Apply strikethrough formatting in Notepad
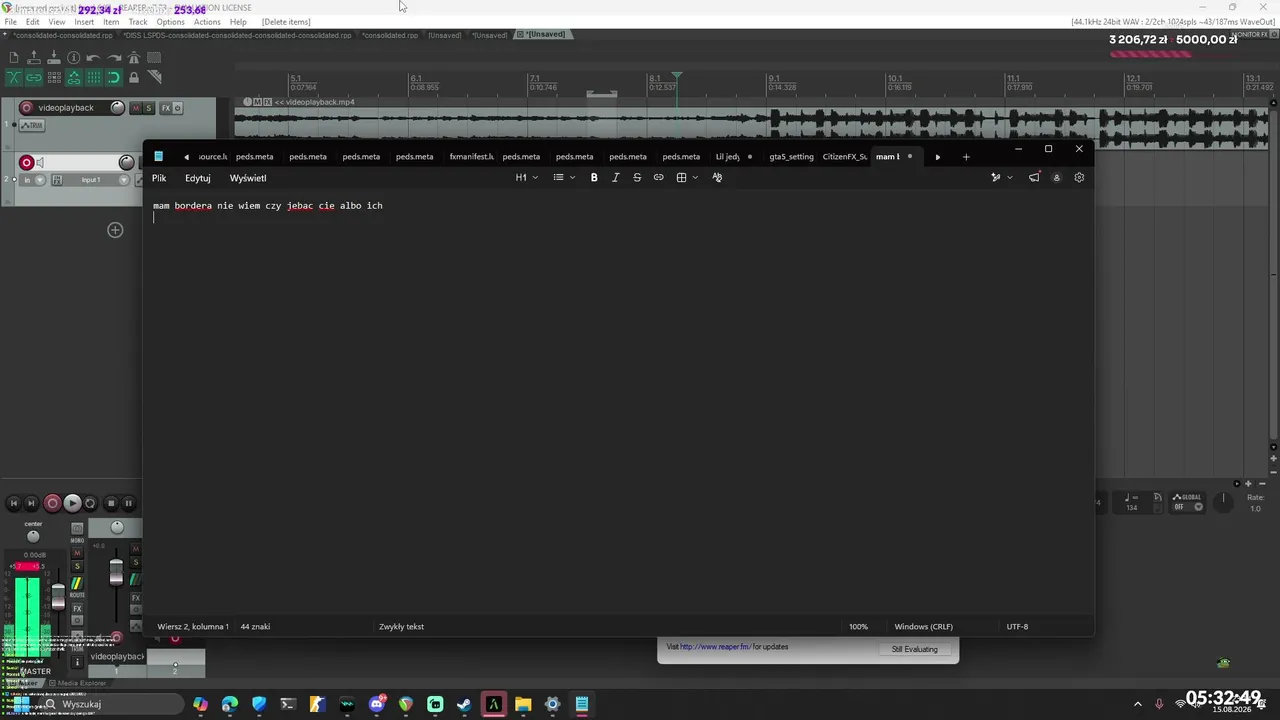 point(637,177)
